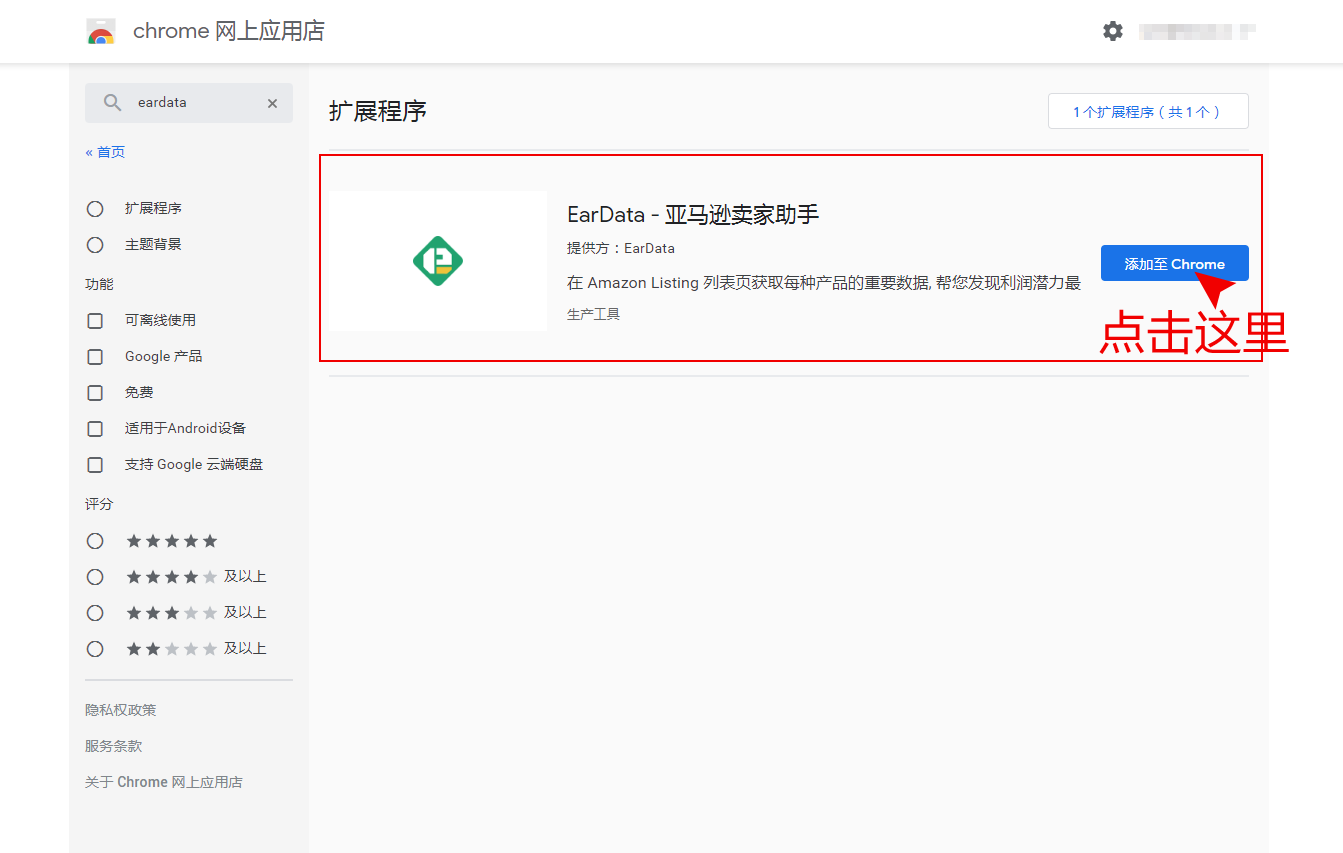Select the 主题背景 radio button
This screenshot has height=853, width=1343.
coord(95,245)
